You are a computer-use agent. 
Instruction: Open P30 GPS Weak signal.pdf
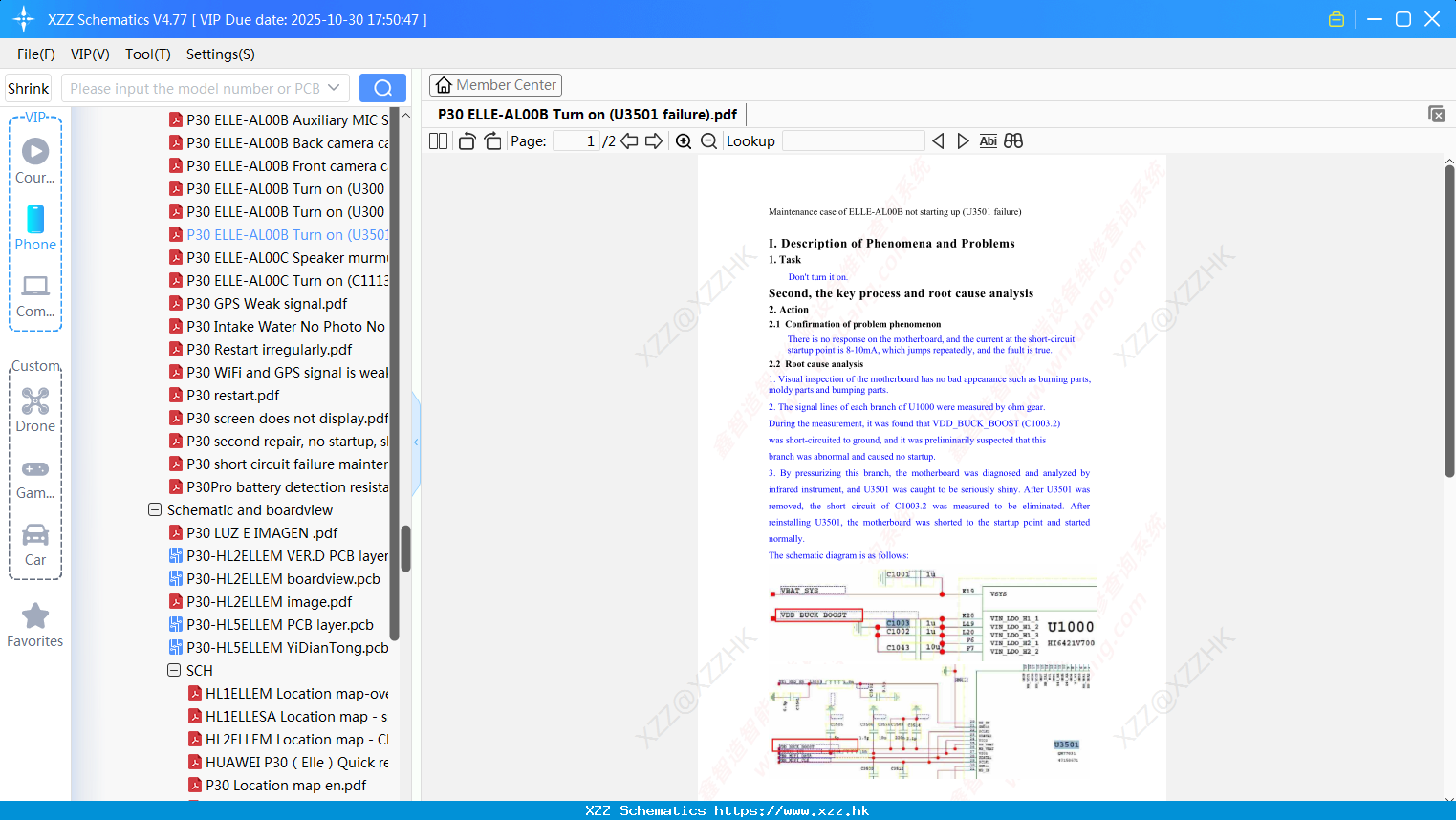258,304
